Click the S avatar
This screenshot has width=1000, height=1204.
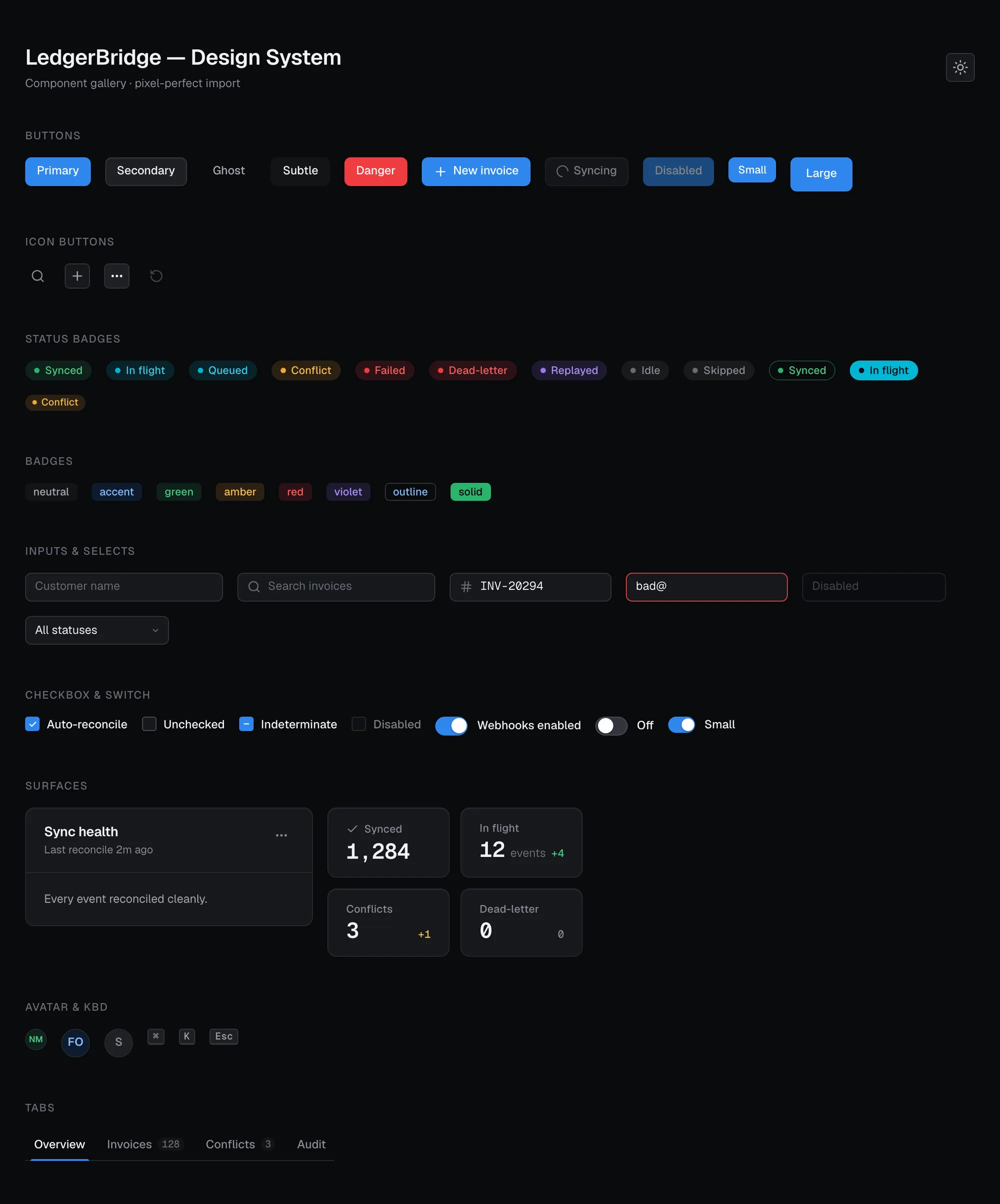pyautogui.click(x=118, y=1042)
